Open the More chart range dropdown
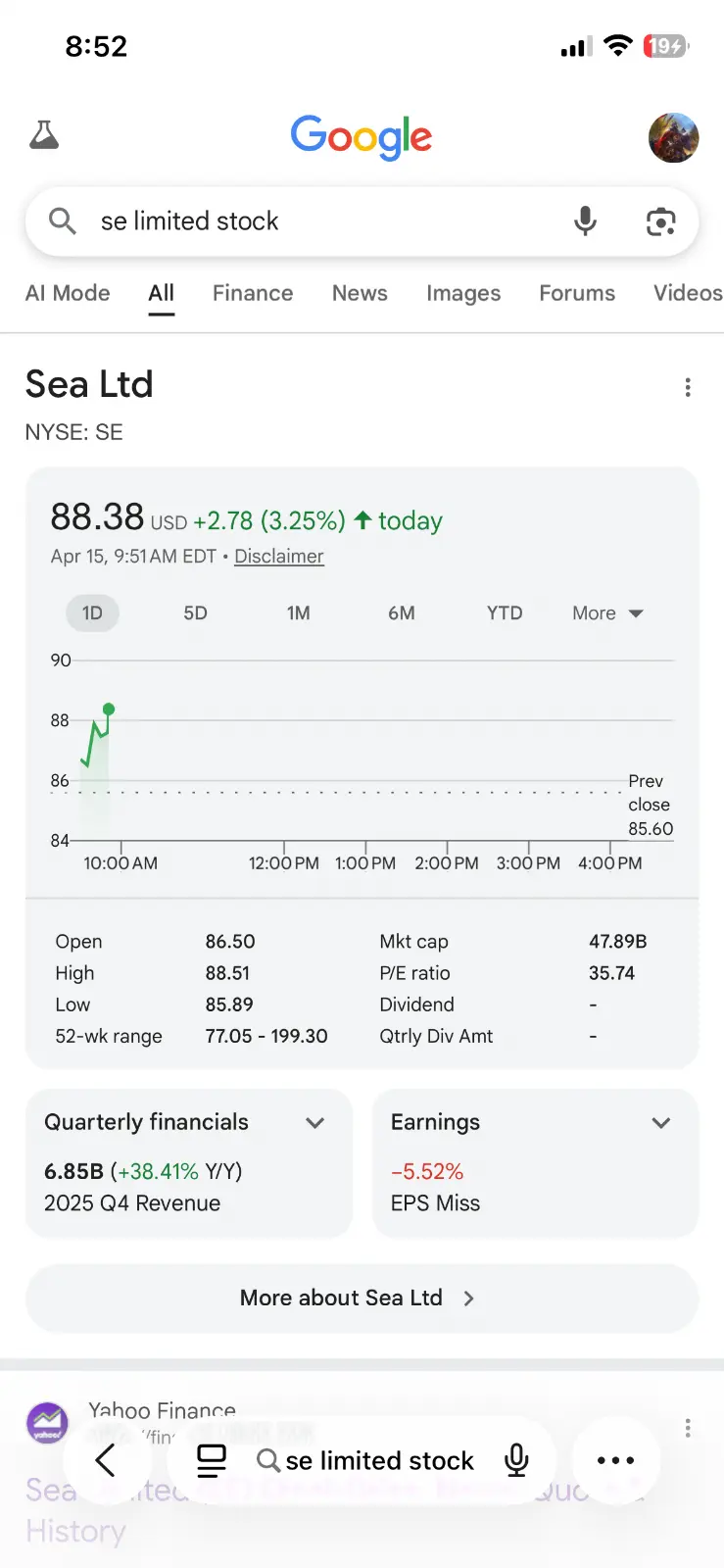 coord(607,613)
